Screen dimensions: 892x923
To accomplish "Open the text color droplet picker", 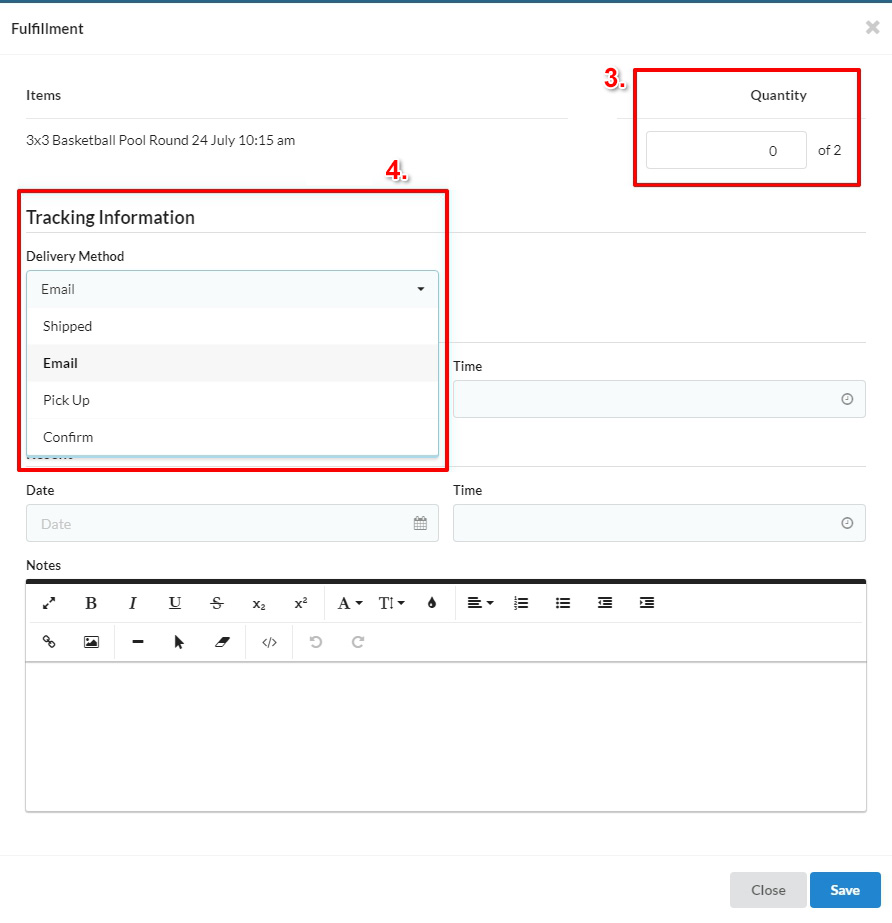I will click(432, 603).
